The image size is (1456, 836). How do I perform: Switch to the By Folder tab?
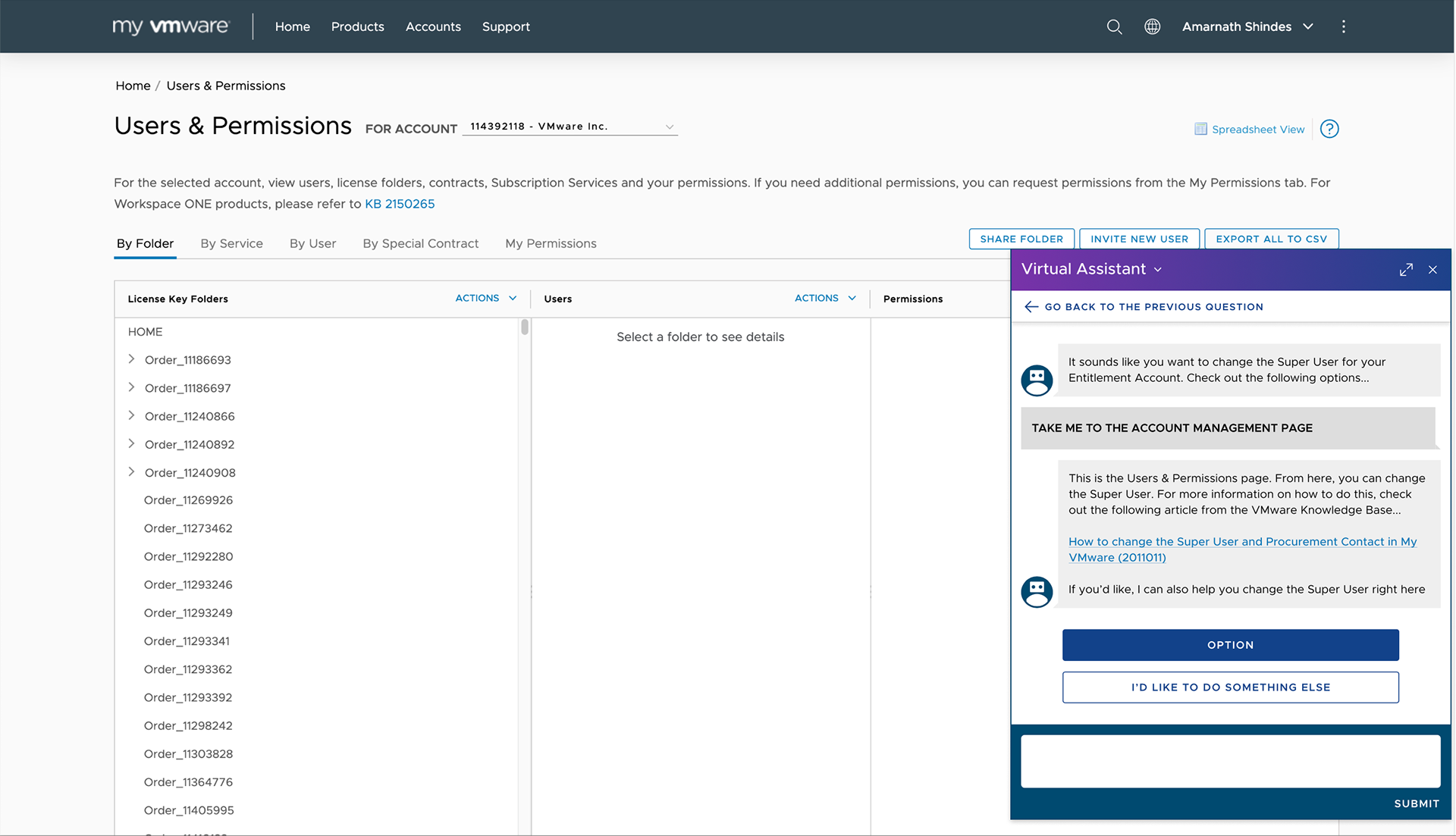(x=145, y=243)
